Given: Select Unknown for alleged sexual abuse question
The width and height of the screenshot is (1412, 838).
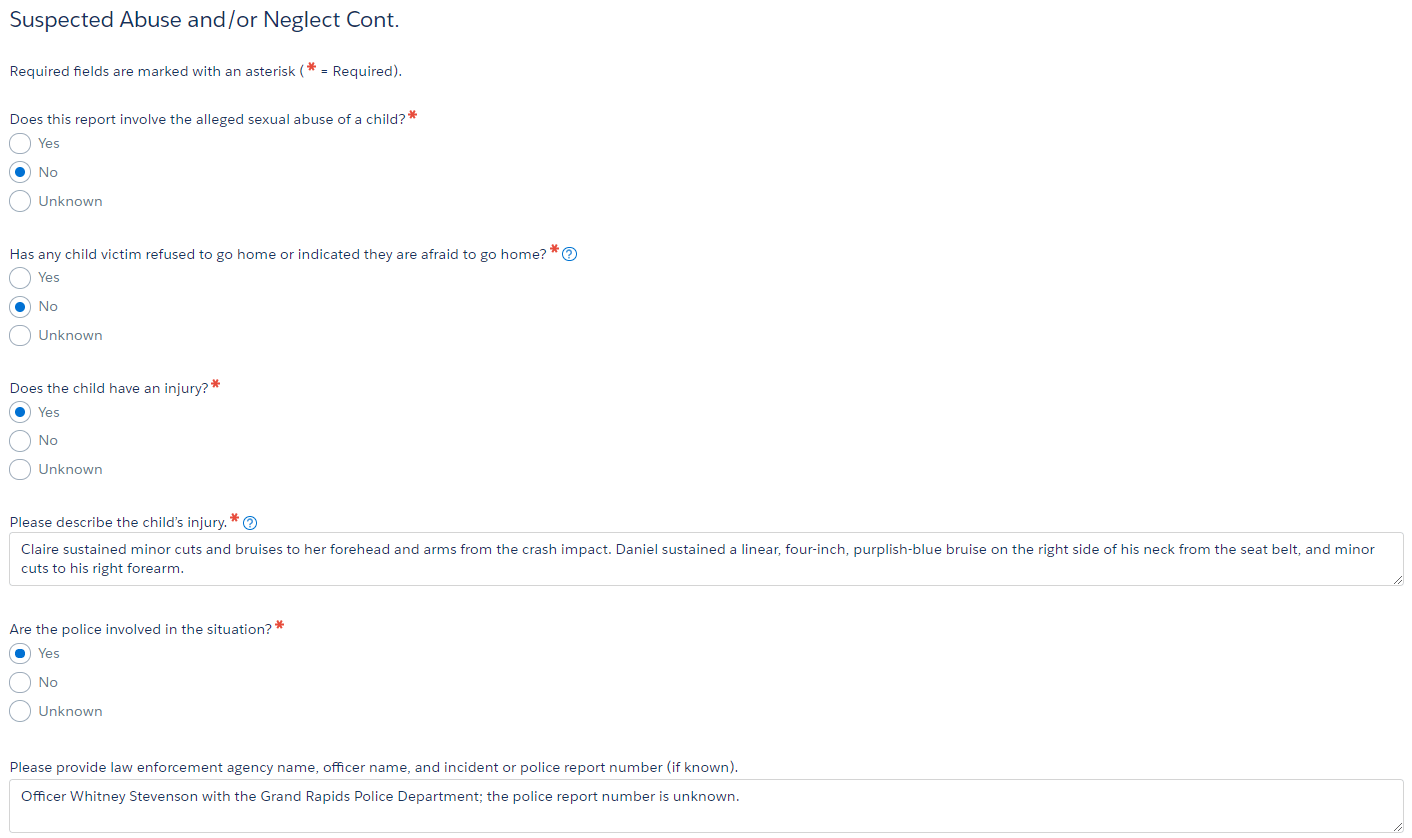Looking at the screenshot, I should [x=19, y=201].
